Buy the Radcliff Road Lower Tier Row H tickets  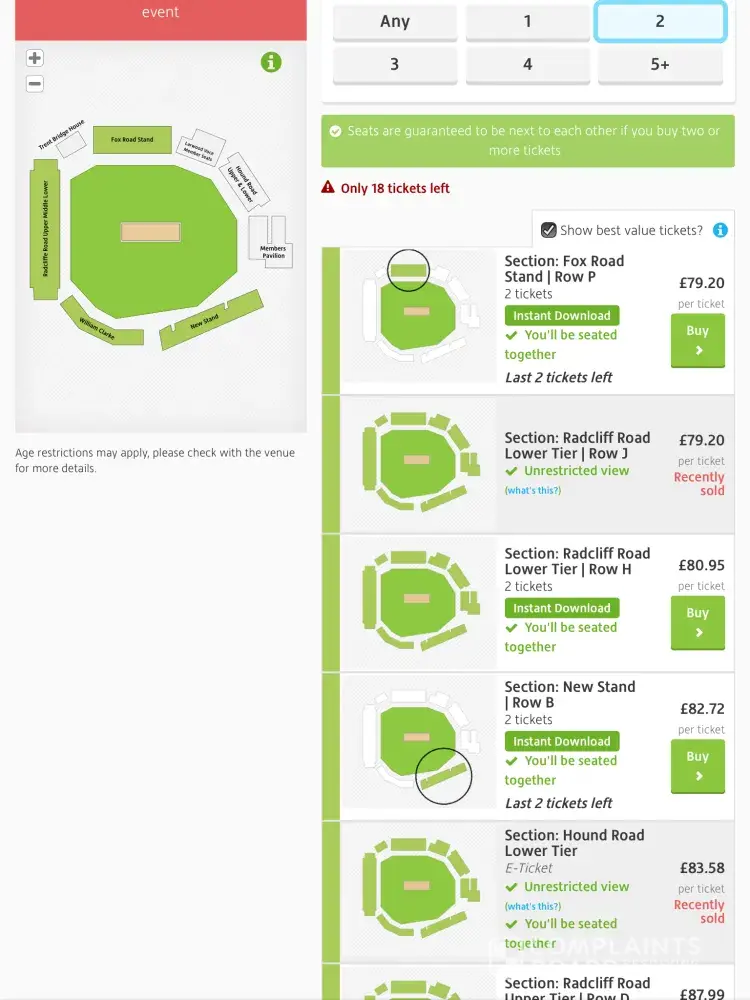point(697,622)
